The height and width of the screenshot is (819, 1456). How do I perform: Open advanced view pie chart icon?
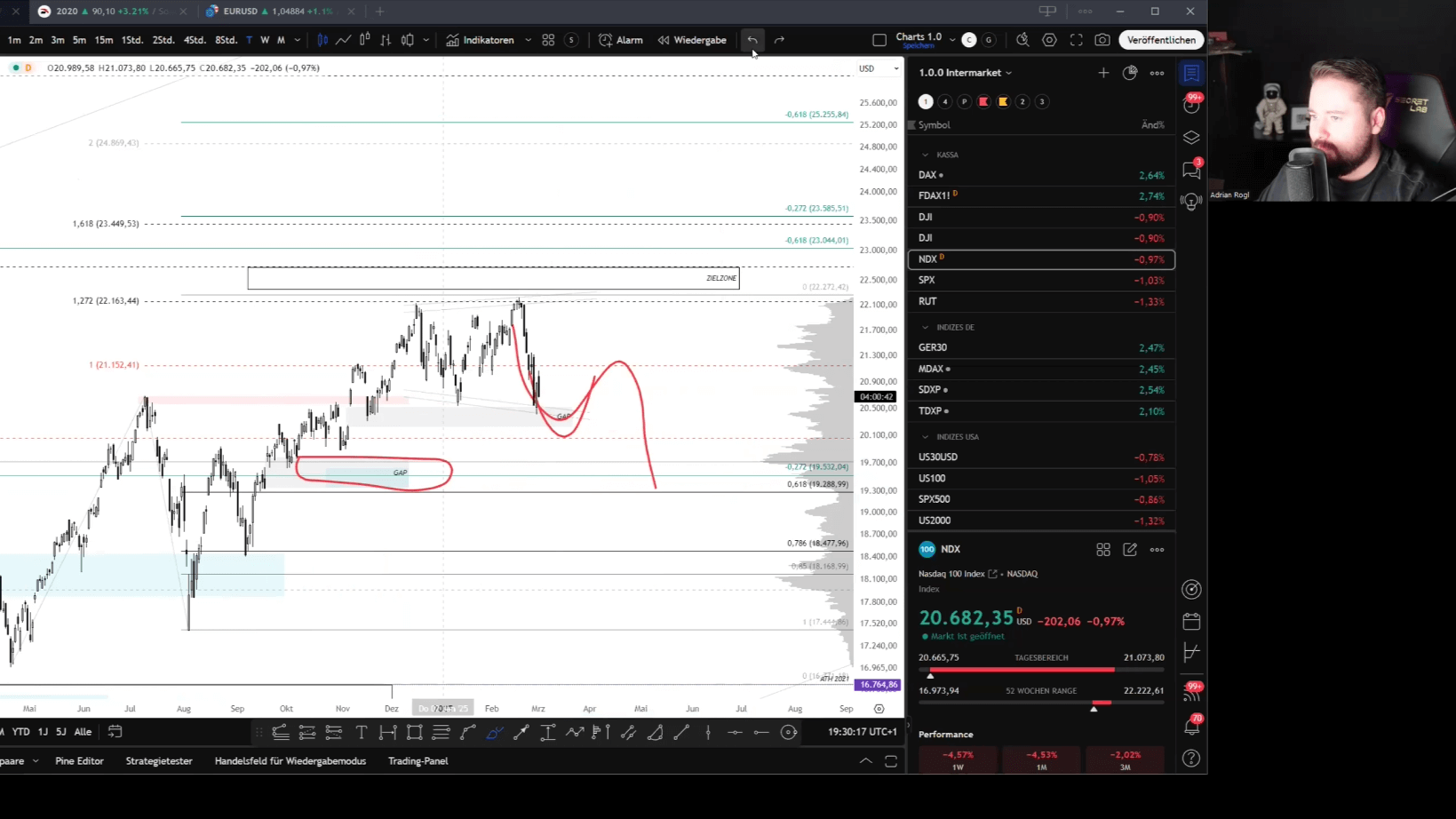pyautogui.click(x=1130, y=73)
